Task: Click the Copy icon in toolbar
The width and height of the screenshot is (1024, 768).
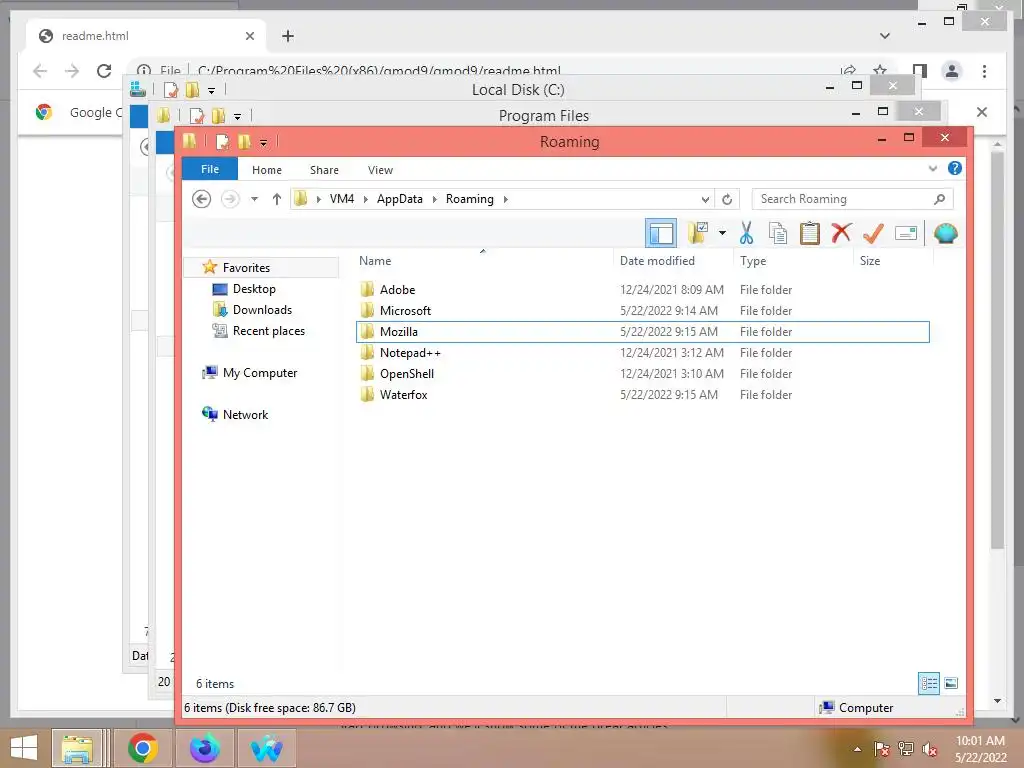Action: click(x=777, y=232)
